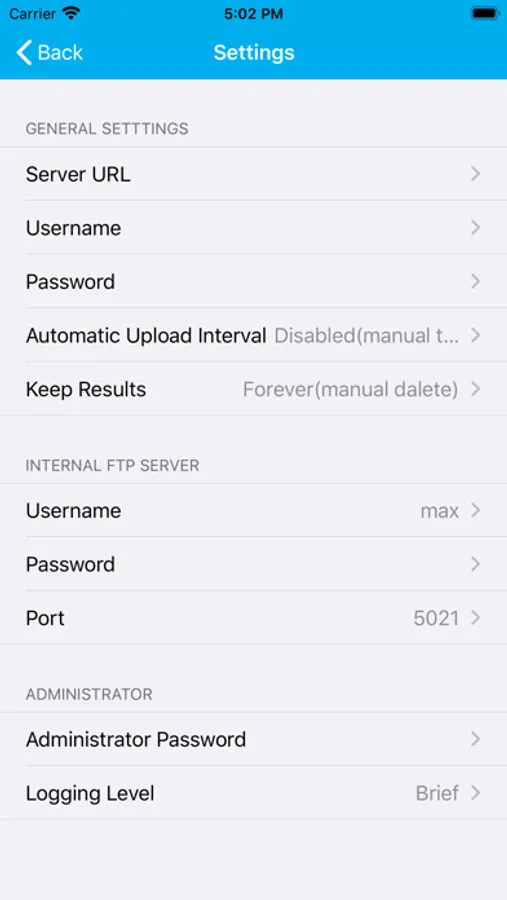This screenshot has height=900, width=507.
Task: Tap the Back chevron icon
Action: 24,53
